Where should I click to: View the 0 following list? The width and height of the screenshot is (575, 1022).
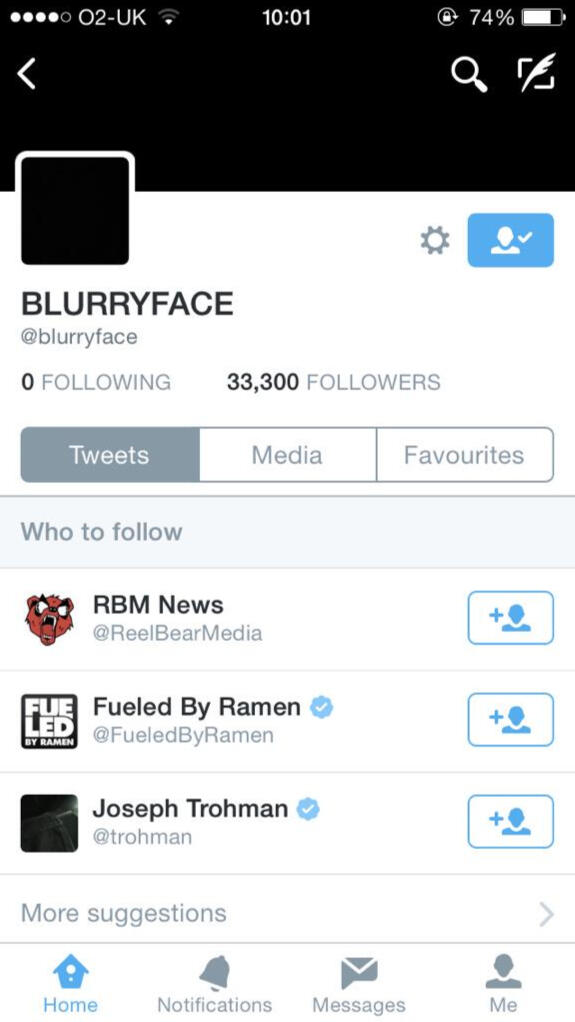(x=96, y=382)
